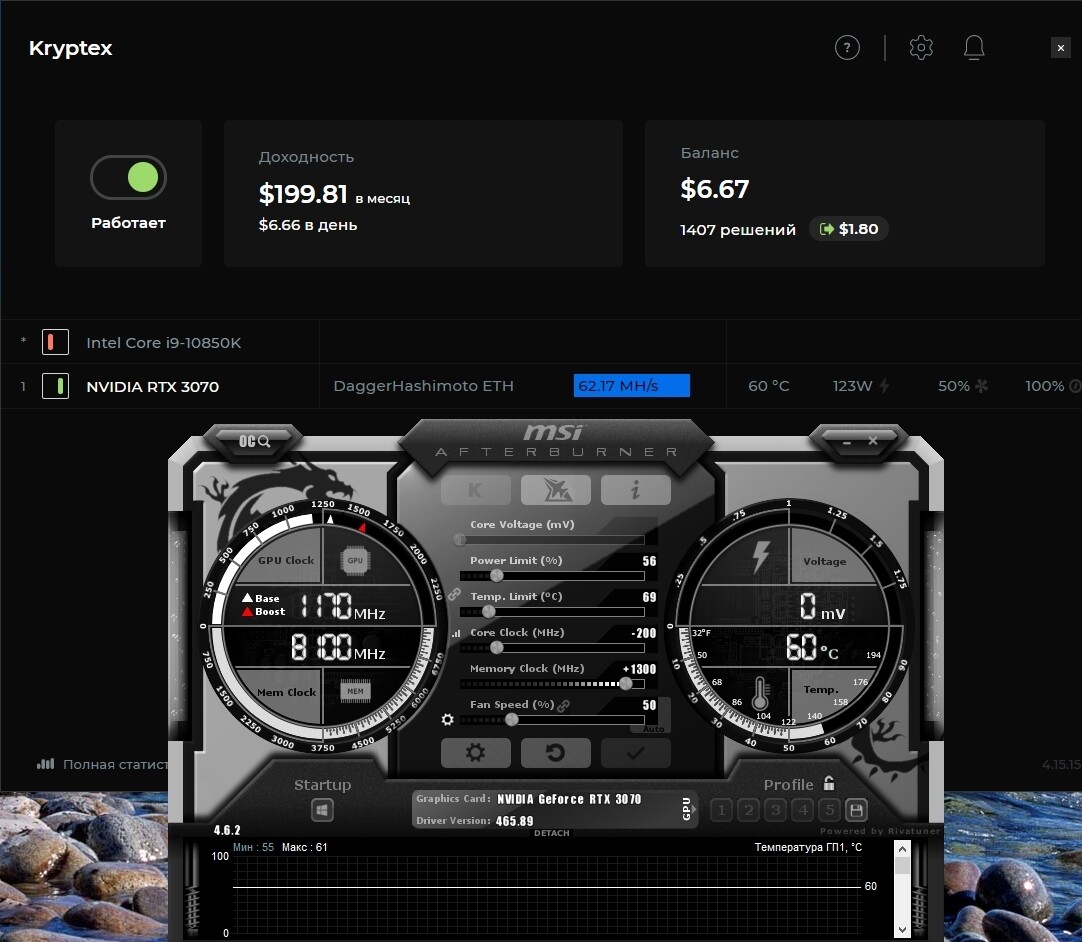Click the Power Limit value 56
The image size is (1082, 942).
[649, 561]
